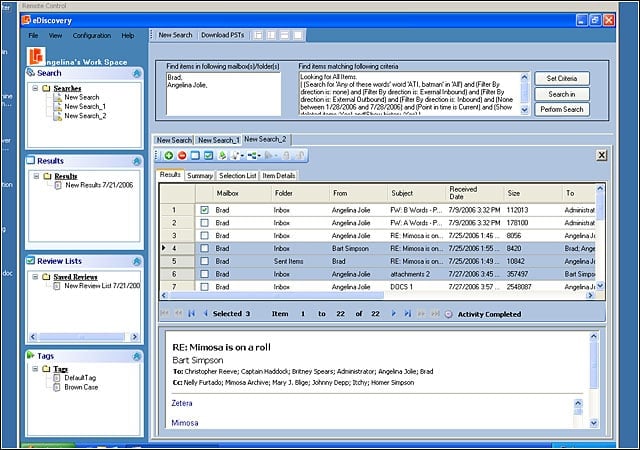Click the criteria box scroll down arrow

[x=524, y=109]
